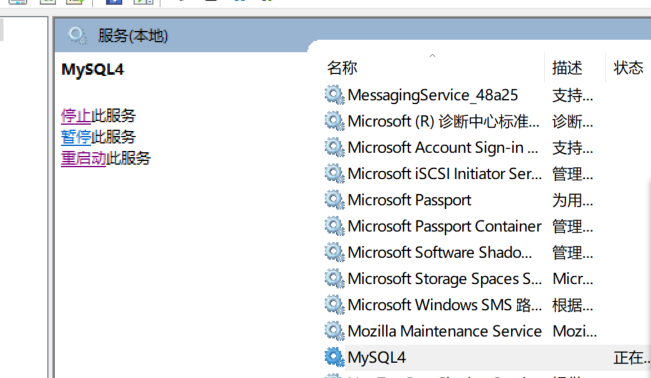Viewport: 651px width, 378px height.
Task: Select Microsoft Software Shadow Copy service
Action: [487, 253]
